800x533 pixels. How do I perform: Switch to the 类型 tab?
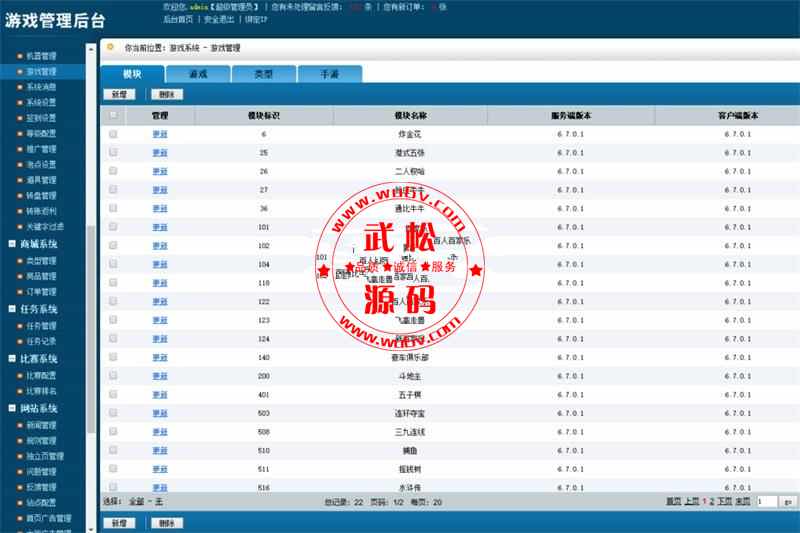(264, 74)
